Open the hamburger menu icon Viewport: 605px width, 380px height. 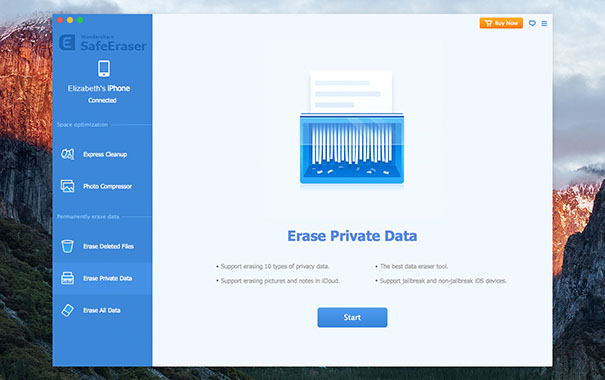point(544,24)
